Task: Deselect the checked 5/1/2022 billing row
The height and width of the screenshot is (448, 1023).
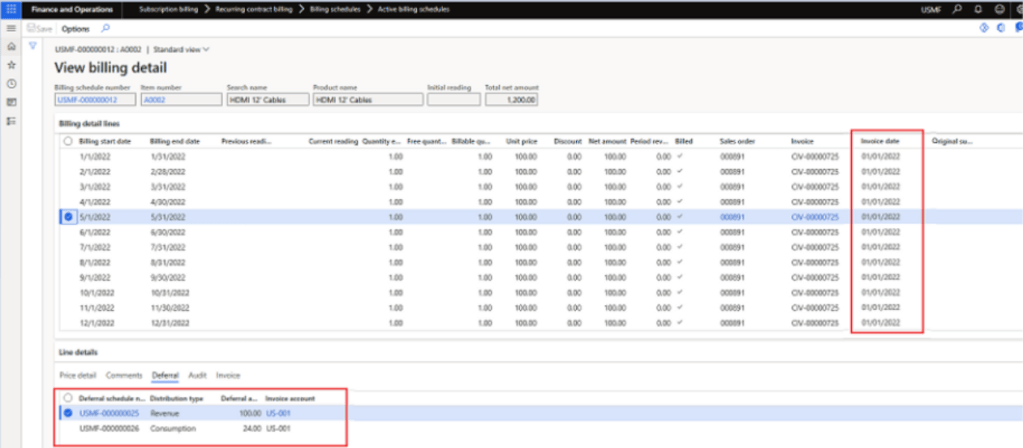Action: (67, 216)
